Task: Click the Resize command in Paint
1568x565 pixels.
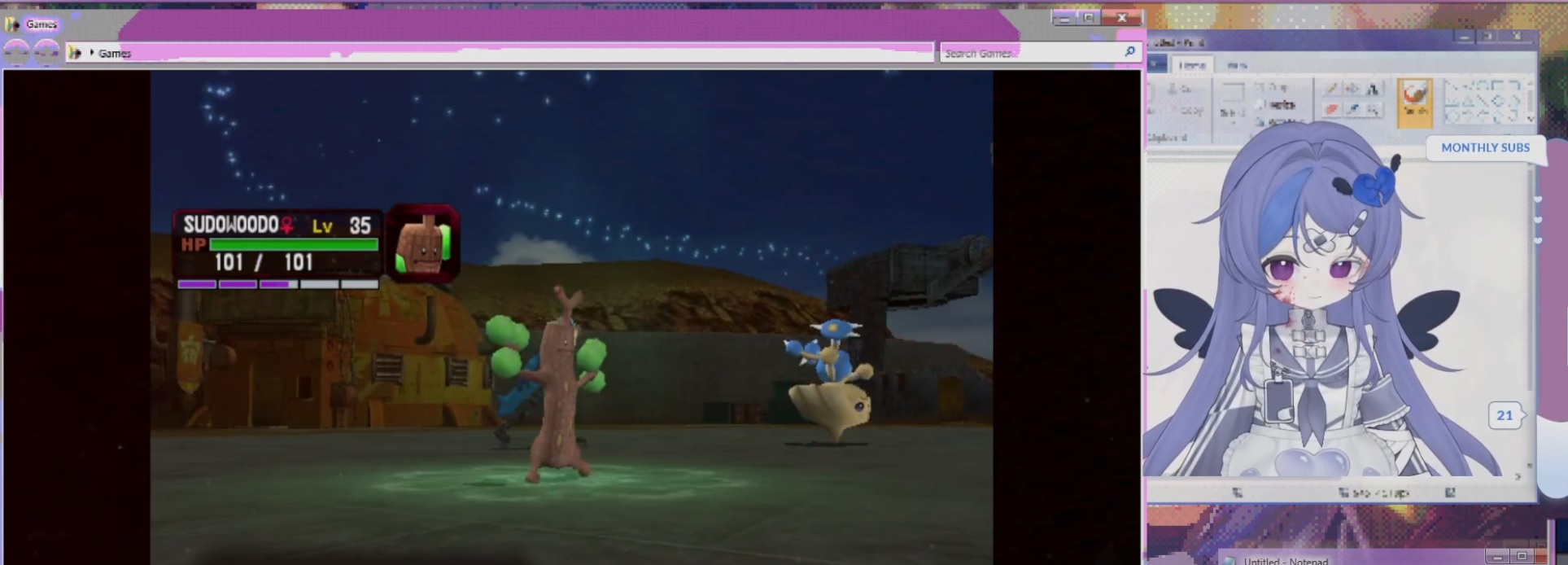Action: 1277,105
